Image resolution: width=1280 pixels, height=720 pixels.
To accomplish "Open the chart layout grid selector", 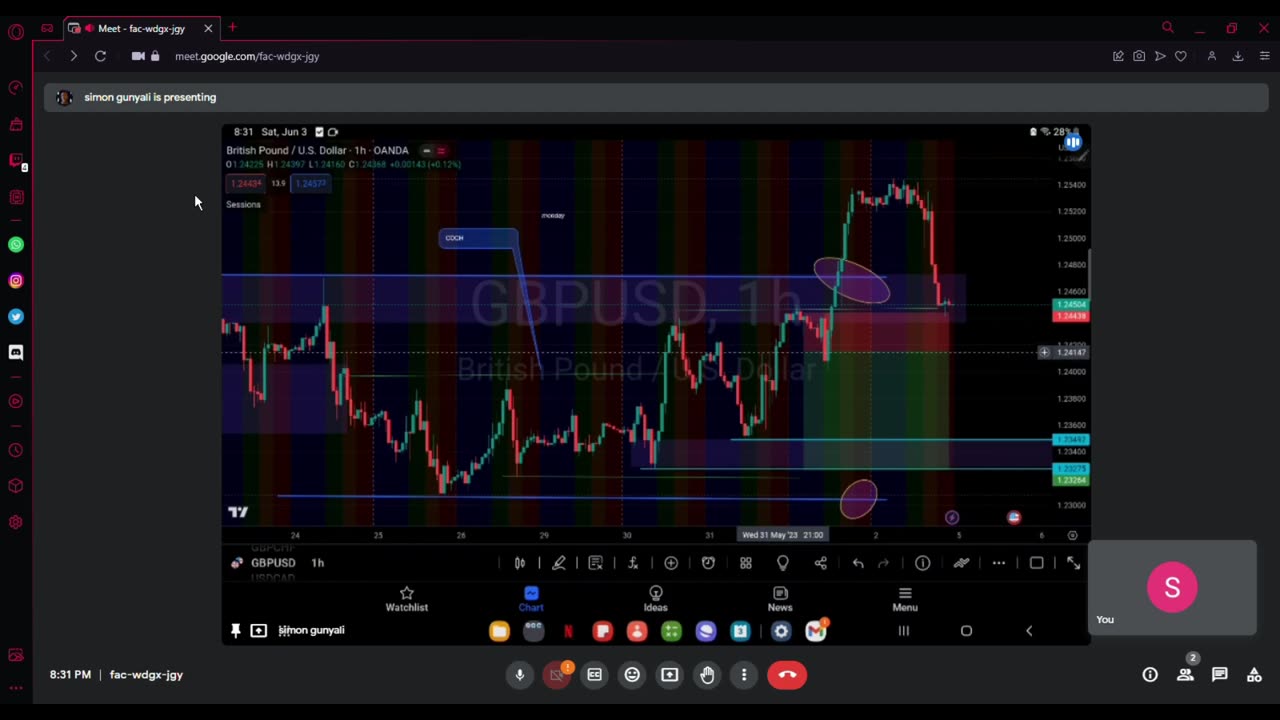I will pyautogui.click(x=746, y=563).
